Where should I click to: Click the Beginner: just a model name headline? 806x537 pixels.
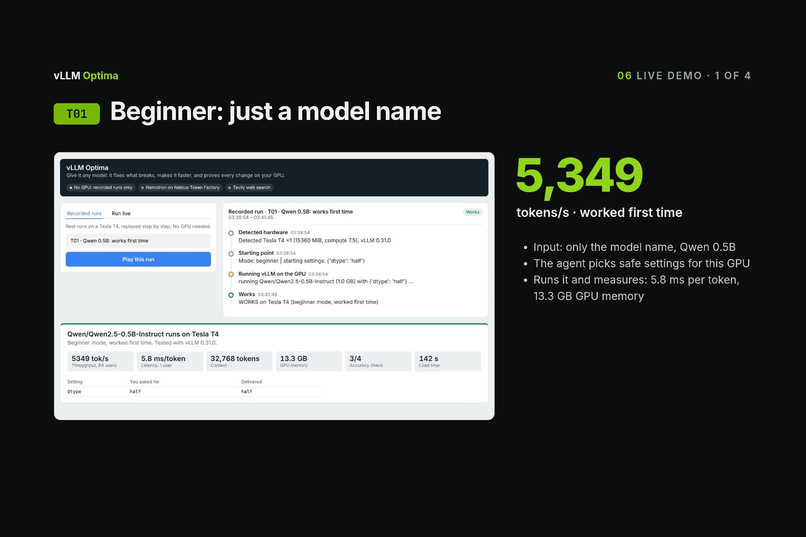276,112
